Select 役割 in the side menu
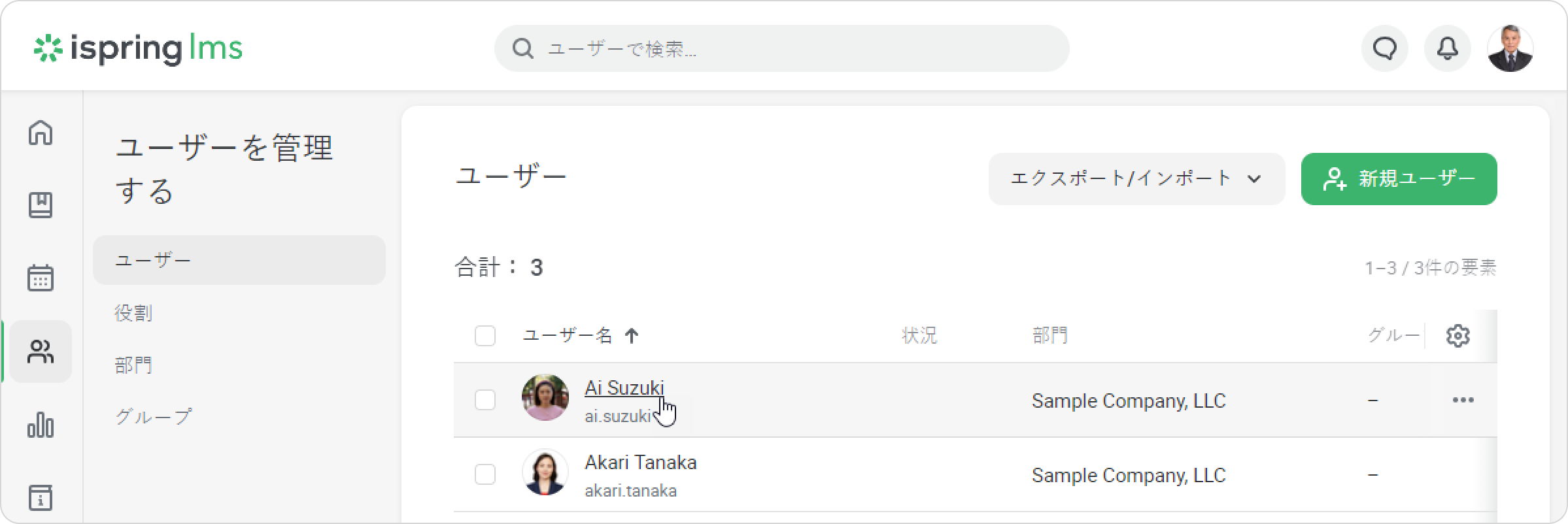Viewport: 1568px width, 524px height. pyautogui.click(x=133, y=313)
